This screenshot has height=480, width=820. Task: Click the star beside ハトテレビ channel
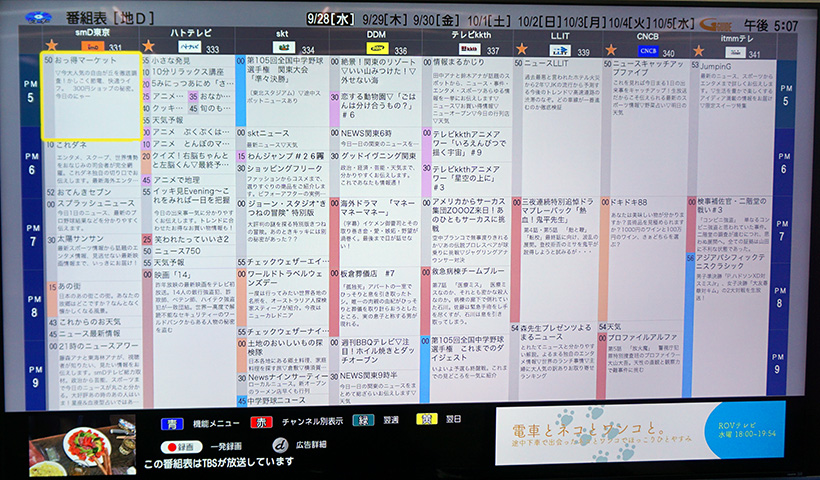149,46
